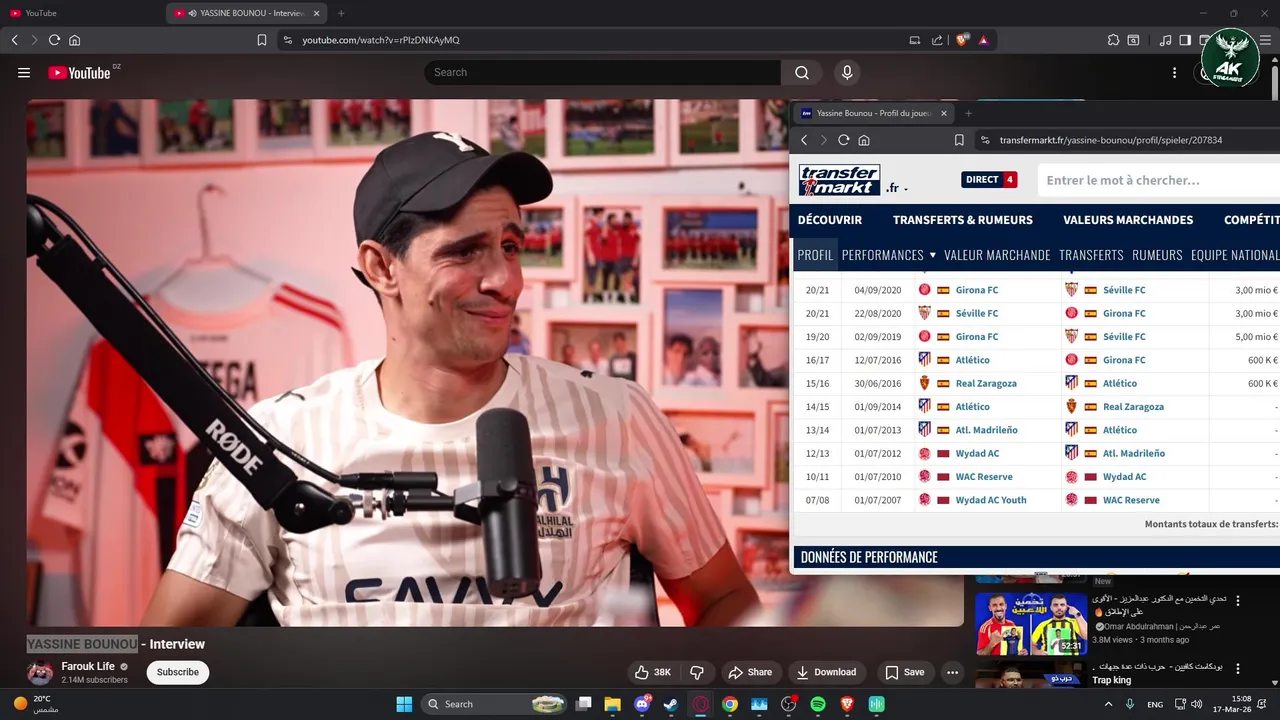Open new tab in outer browser

pyautogui.click(x=341, y=13)
